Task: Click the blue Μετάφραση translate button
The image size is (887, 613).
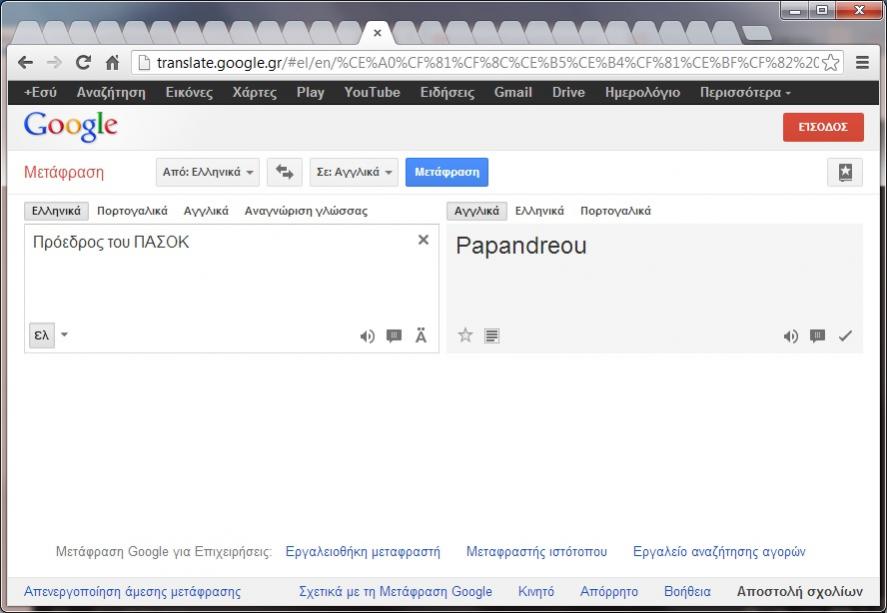Action: [x=447, y=172]
